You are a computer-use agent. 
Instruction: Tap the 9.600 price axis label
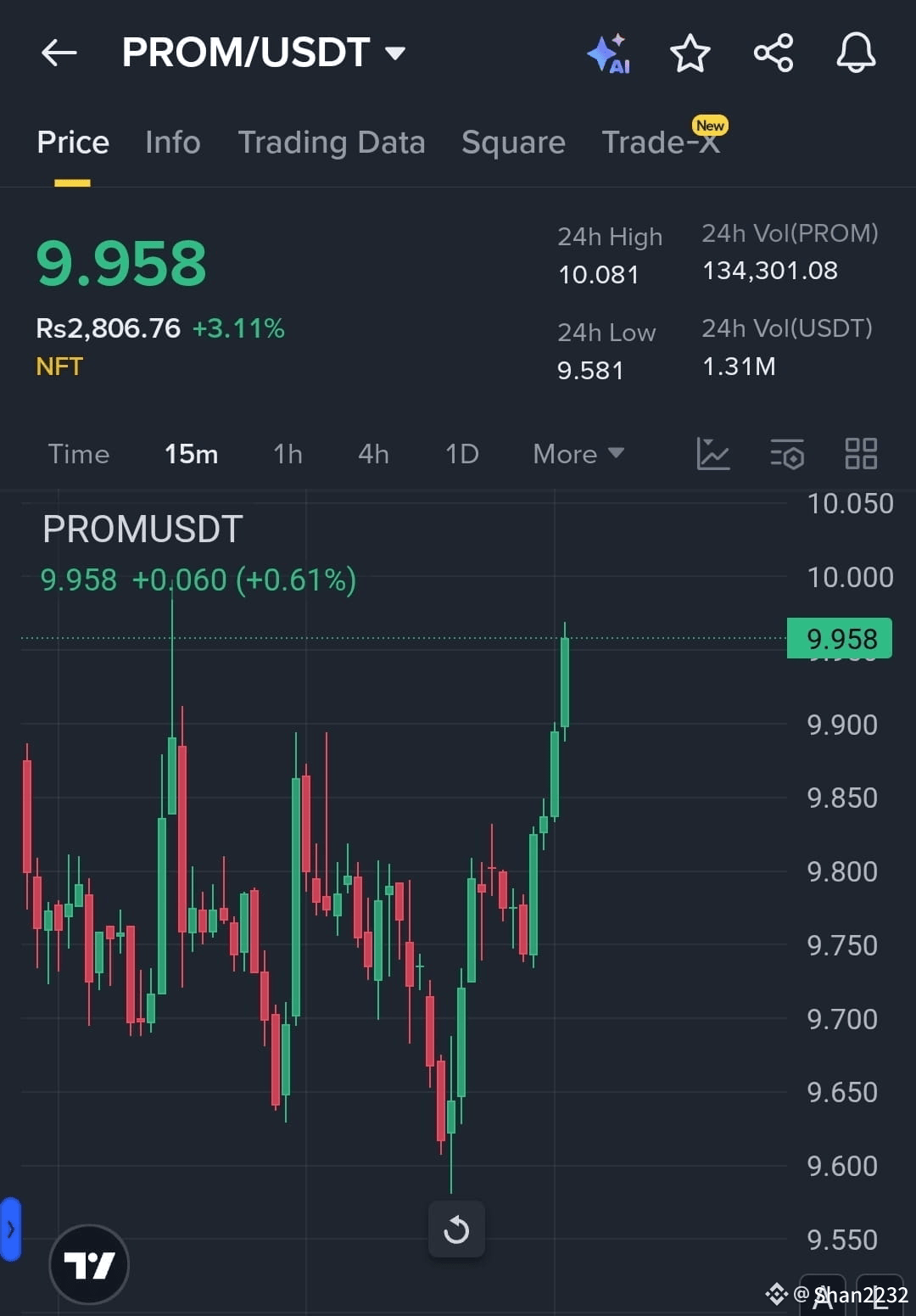pyautogui.click(x=841, y=1167)
